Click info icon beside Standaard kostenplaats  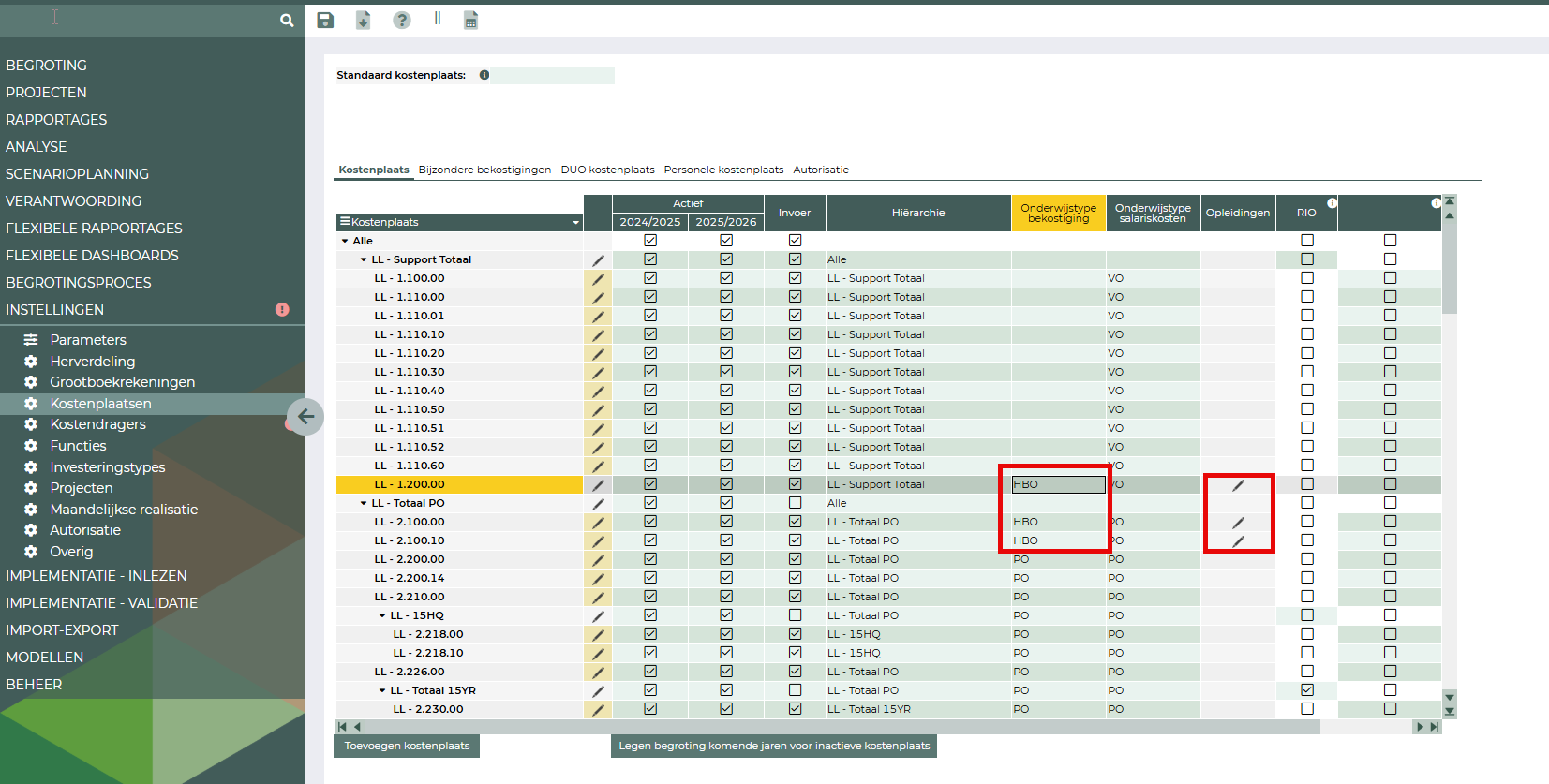(x=484, y=75)
